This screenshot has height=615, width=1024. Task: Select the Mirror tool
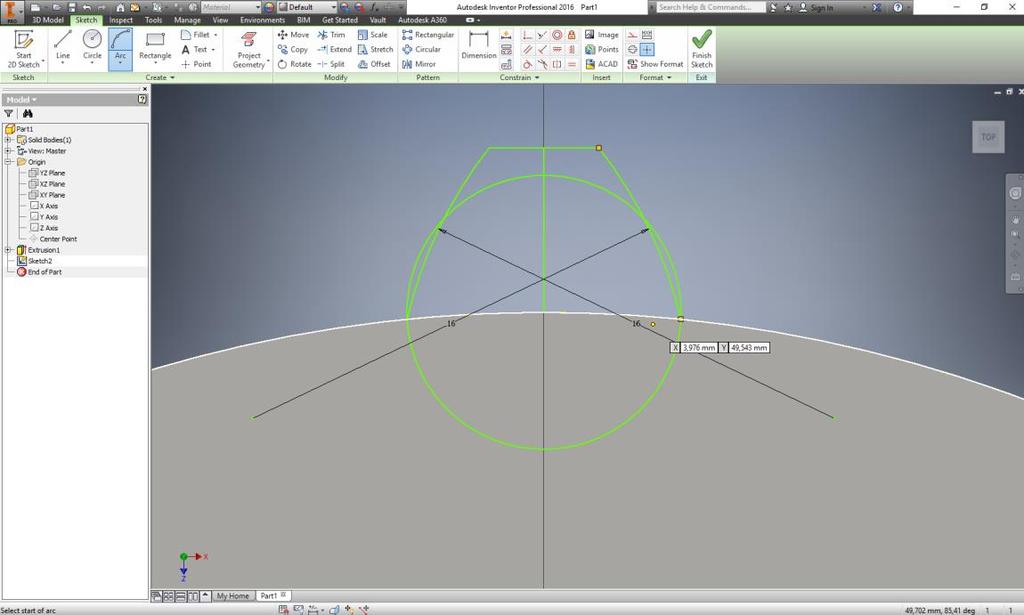click(419, 64)
